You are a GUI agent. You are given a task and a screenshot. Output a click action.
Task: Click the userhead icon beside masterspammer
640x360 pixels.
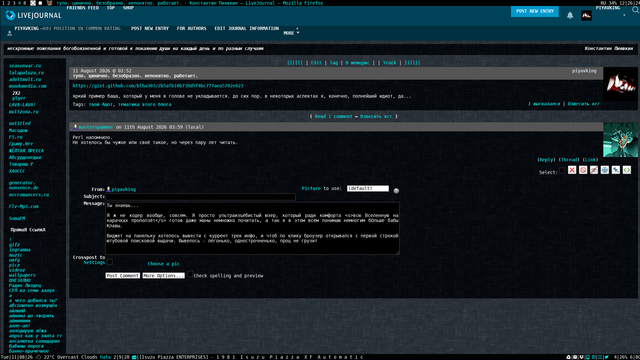coord(75,127)
